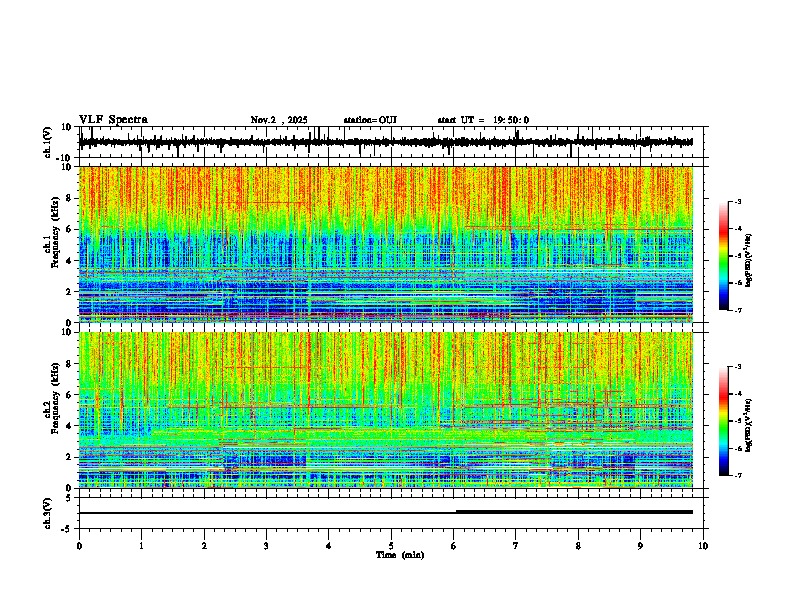Click the time axis tick label "1"
Viewport: 792px width, 612px height.
pyautogui.click(x=141, y=546)
